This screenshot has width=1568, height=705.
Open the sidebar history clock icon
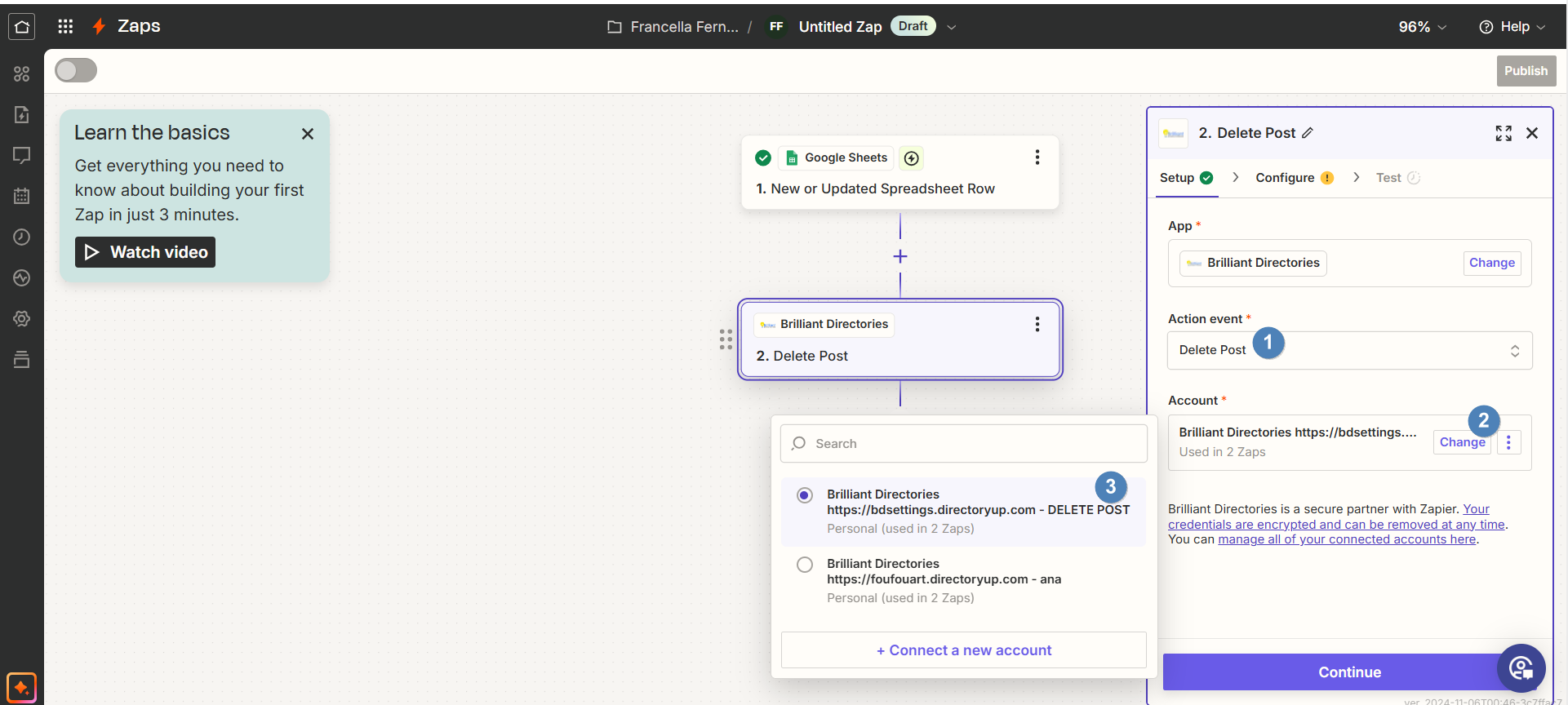(x=22, y=237)
